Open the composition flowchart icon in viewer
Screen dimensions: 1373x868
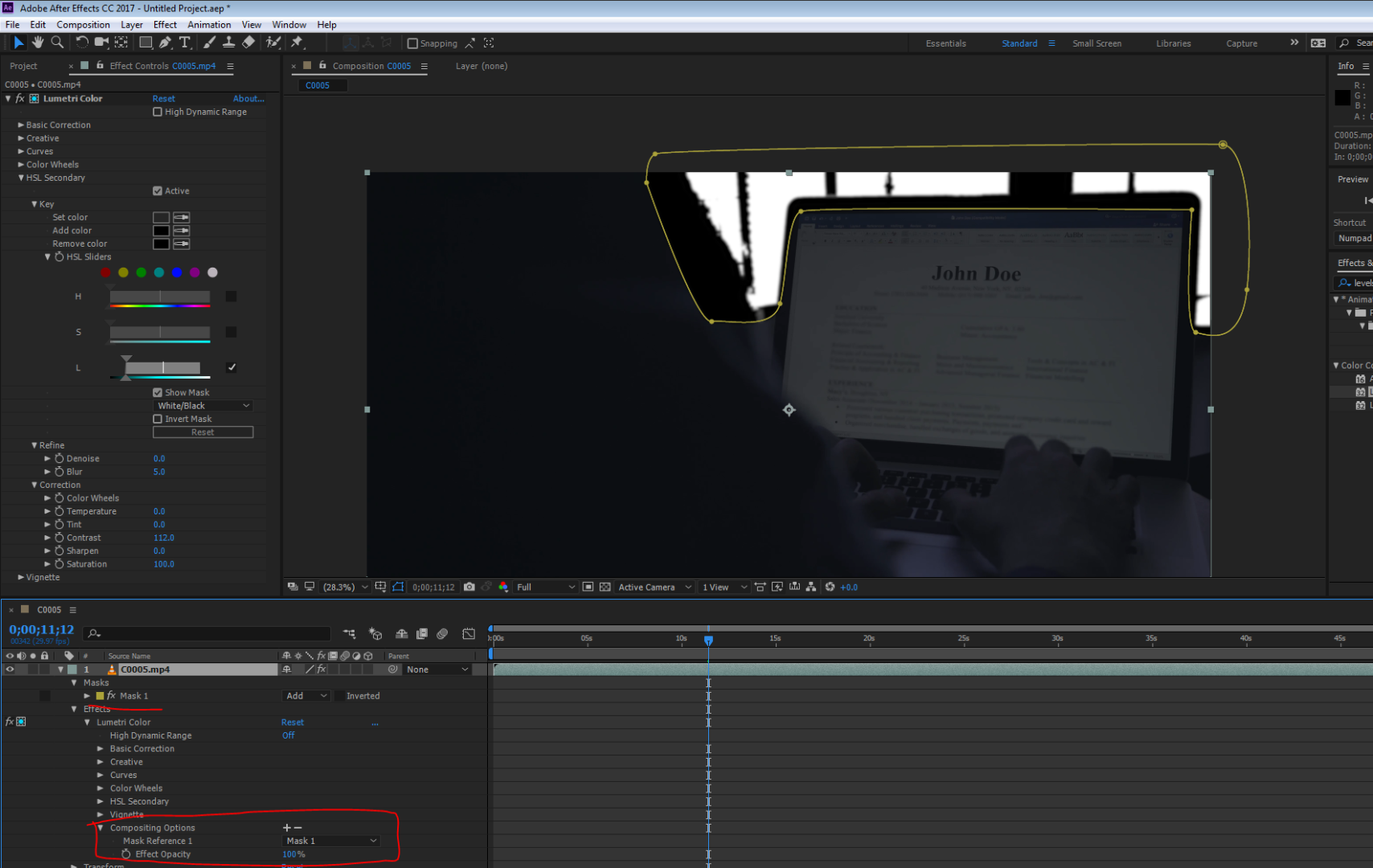click(x=811, y=588)
